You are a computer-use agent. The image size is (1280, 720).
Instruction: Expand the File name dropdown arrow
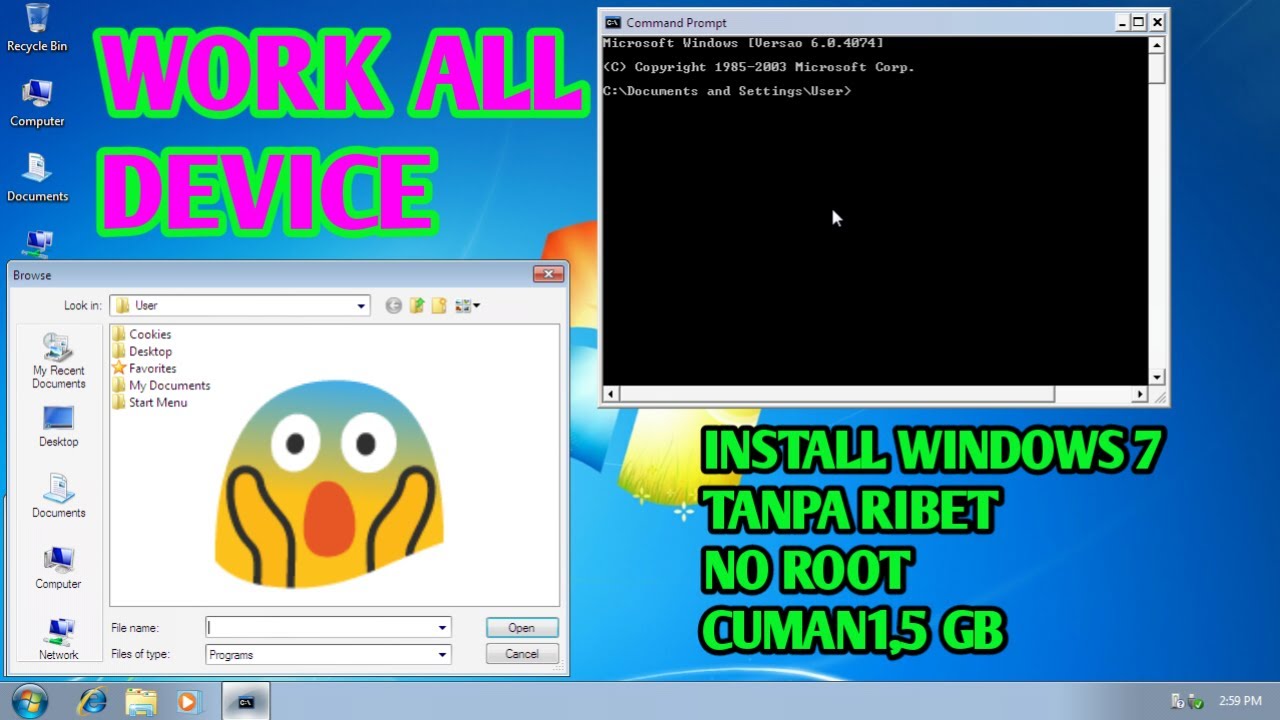[x=442, y=628]
